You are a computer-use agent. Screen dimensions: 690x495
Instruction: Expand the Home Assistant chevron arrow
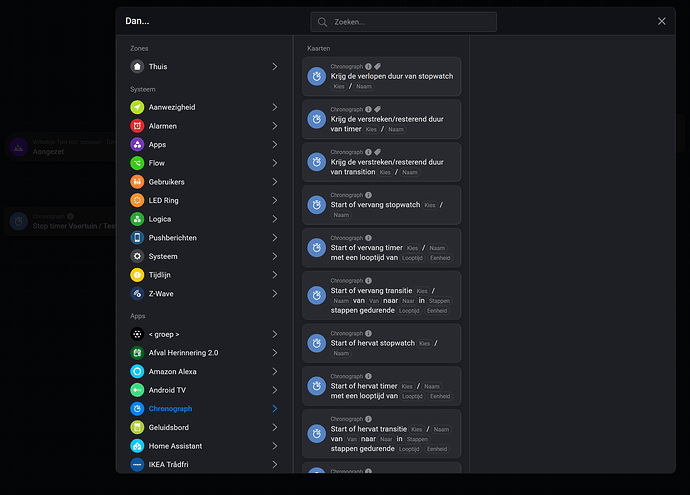[275, 446]
